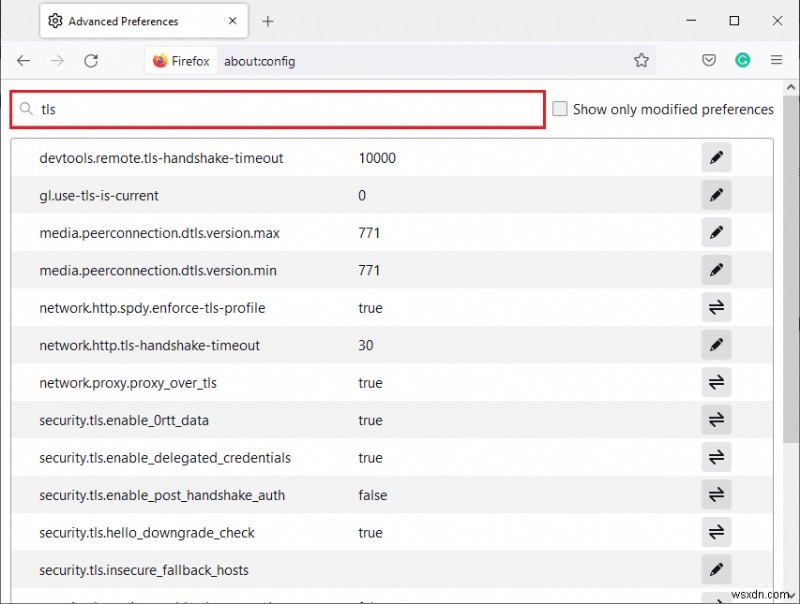Screen dimensions: 800x604
Task: Open the Firefox application menu
Action: pos(777,60)
